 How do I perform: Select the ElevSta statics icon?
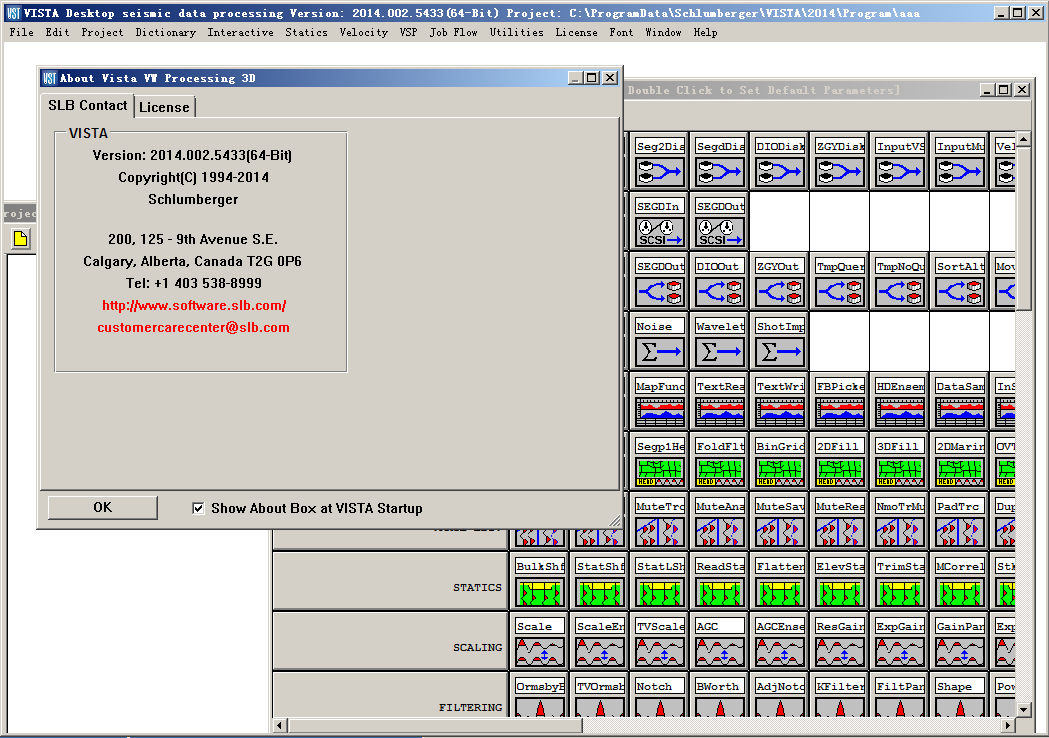pyautogui.click(x=840, y=592)
